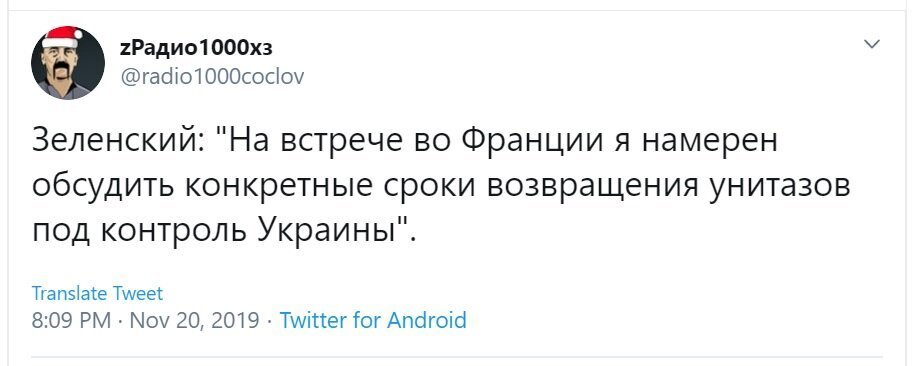Open the zРадио1000хз display name
920x366 pixels.
(x=196, y=49)
